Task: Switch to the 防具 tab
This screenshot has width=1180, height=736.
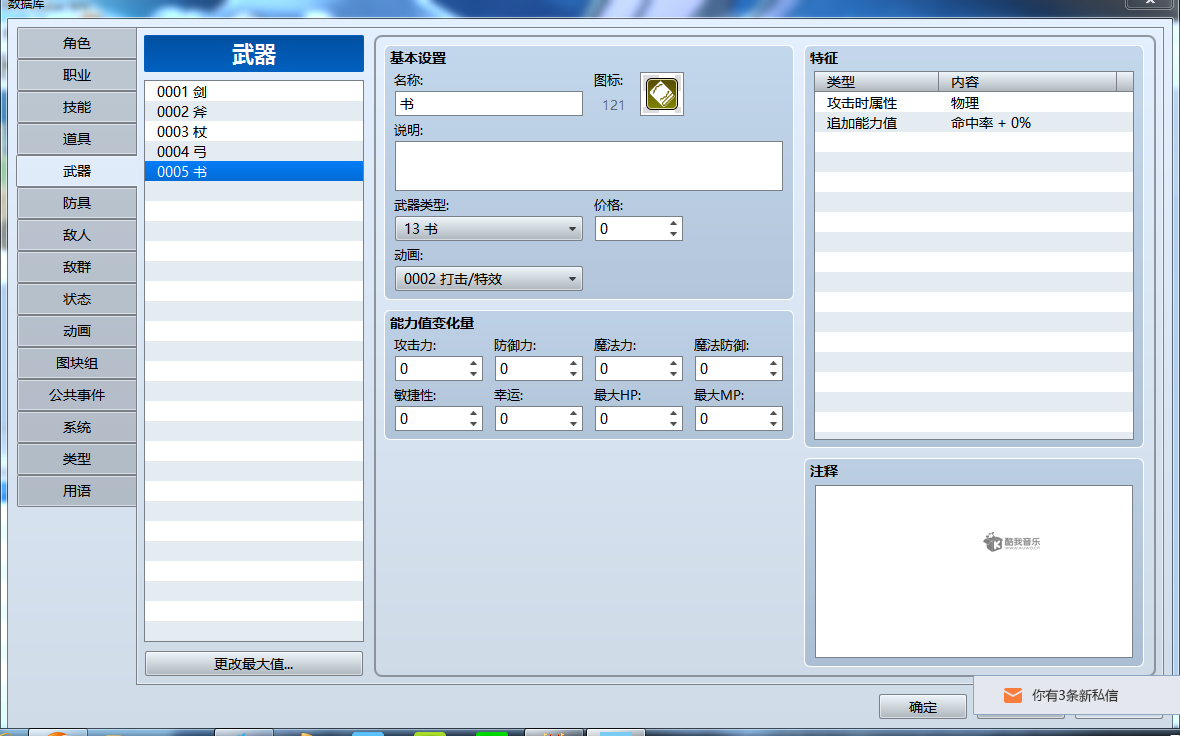Action: [x=77, y=203]
